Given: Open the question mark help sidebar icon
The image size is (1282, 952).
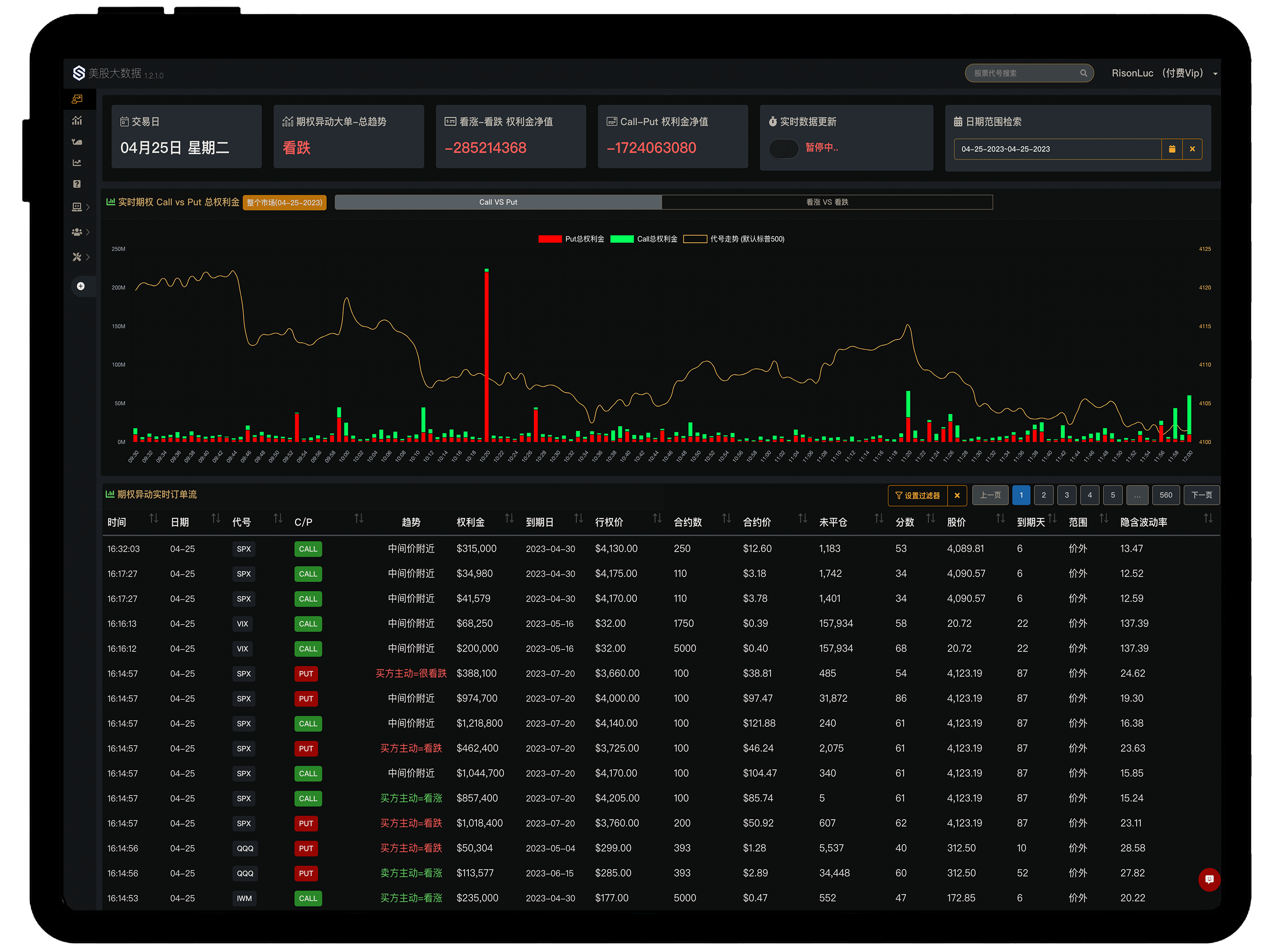Looking at the screenshot, I should 77,184.
